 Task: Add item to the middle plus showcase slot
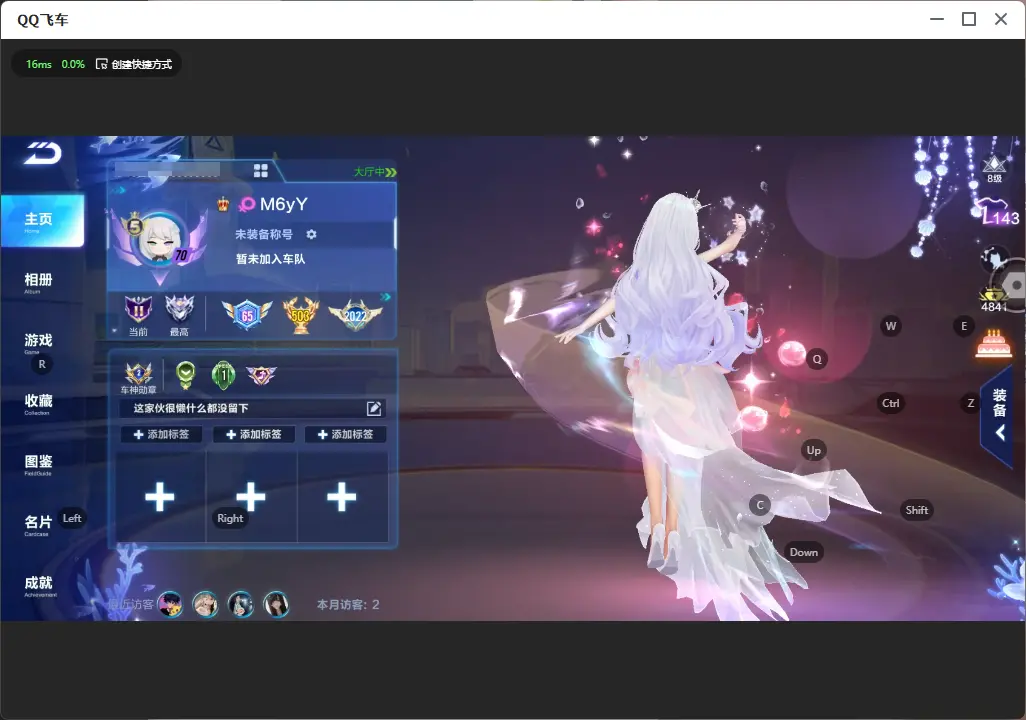[251, 497]
